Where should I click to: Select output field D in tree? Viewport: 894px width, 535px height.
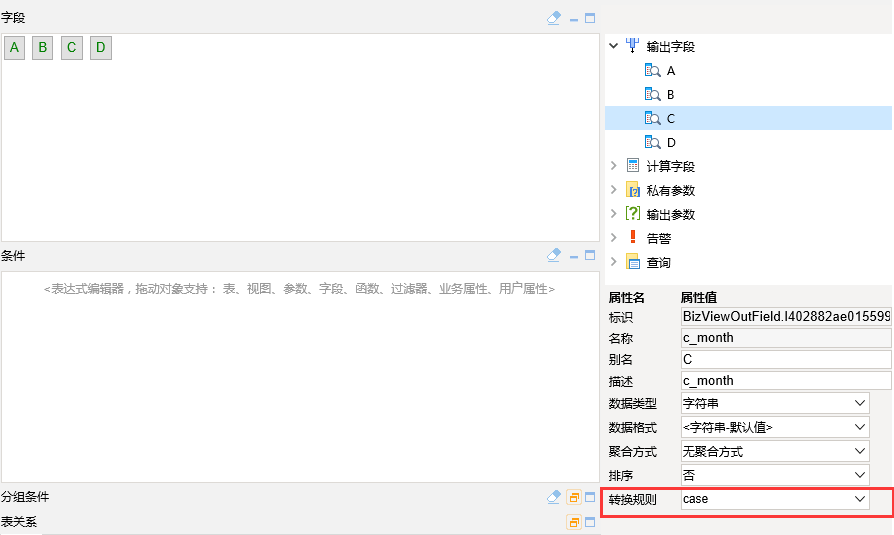pyautogui.click(x=672, y=143)
